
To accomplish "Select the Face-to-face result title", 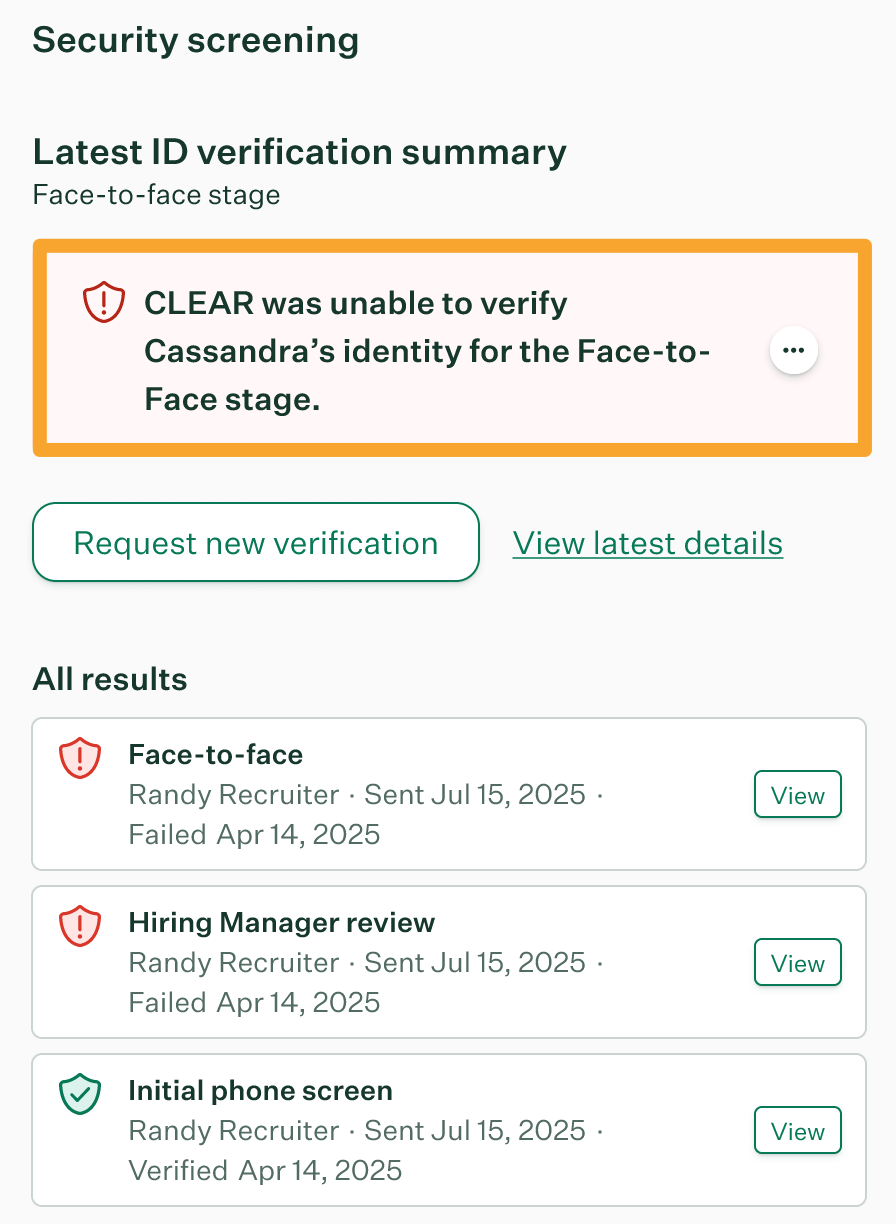I will click(x=215, y=754).
